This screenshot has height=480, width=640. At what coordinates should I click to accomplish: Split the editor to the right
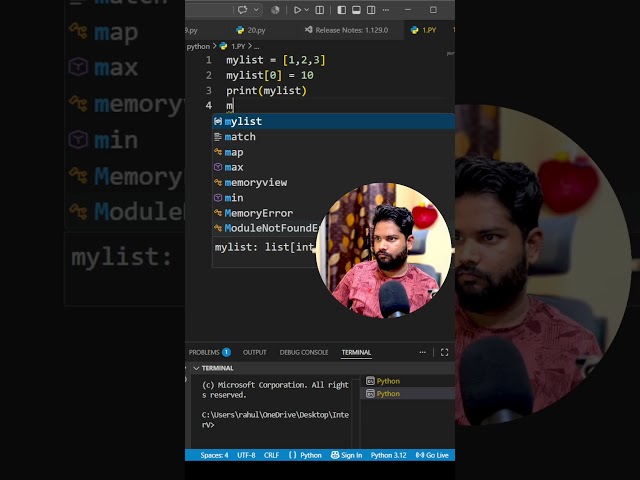320,10
